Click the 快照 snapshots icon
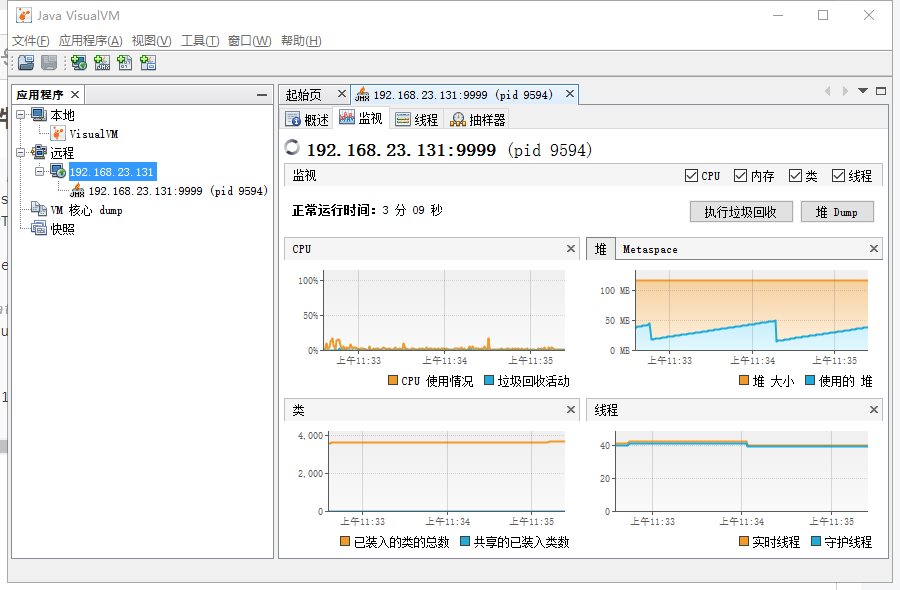 39,228
